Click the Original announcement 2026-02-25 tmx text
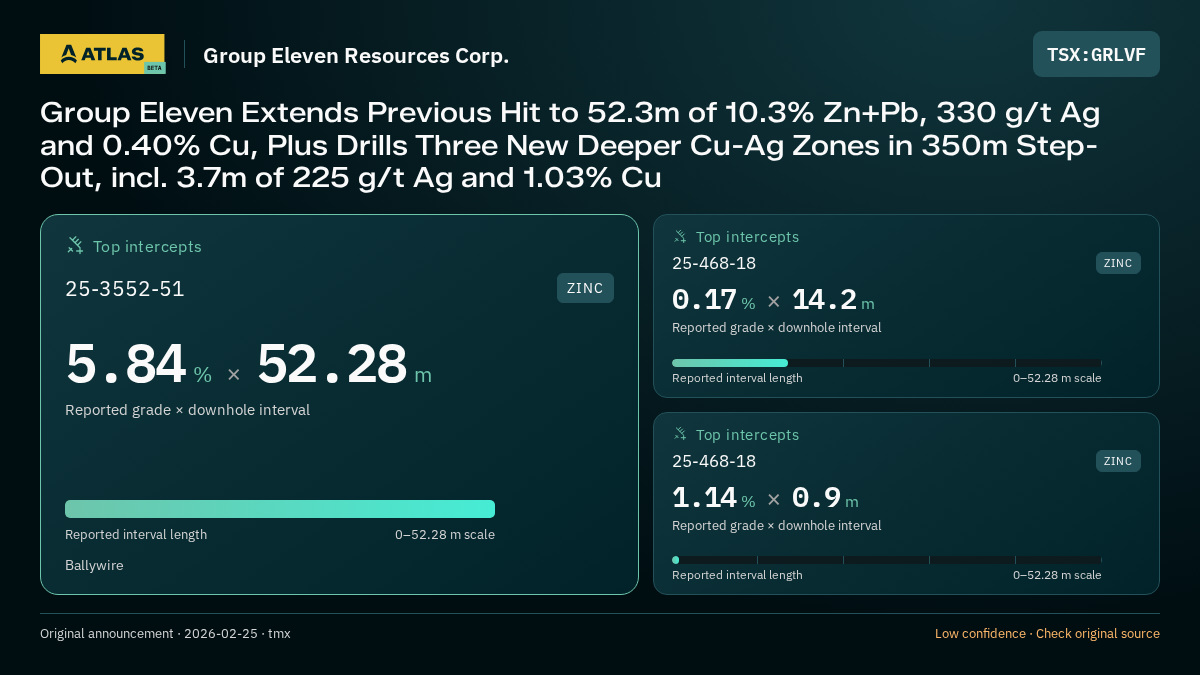 click(165, 634)
